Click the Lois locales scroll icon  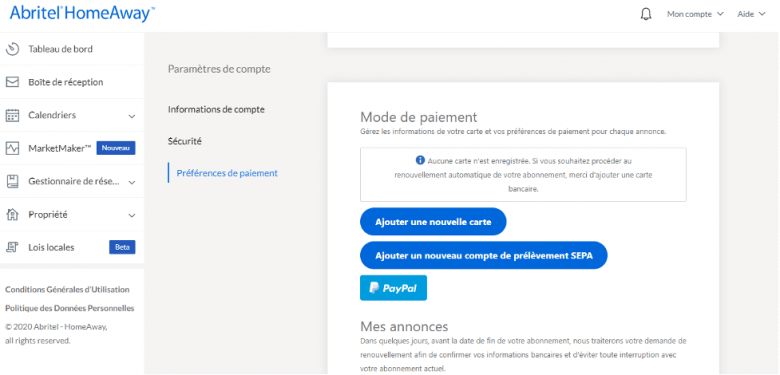pyautogui.click(x=12, y=247)
